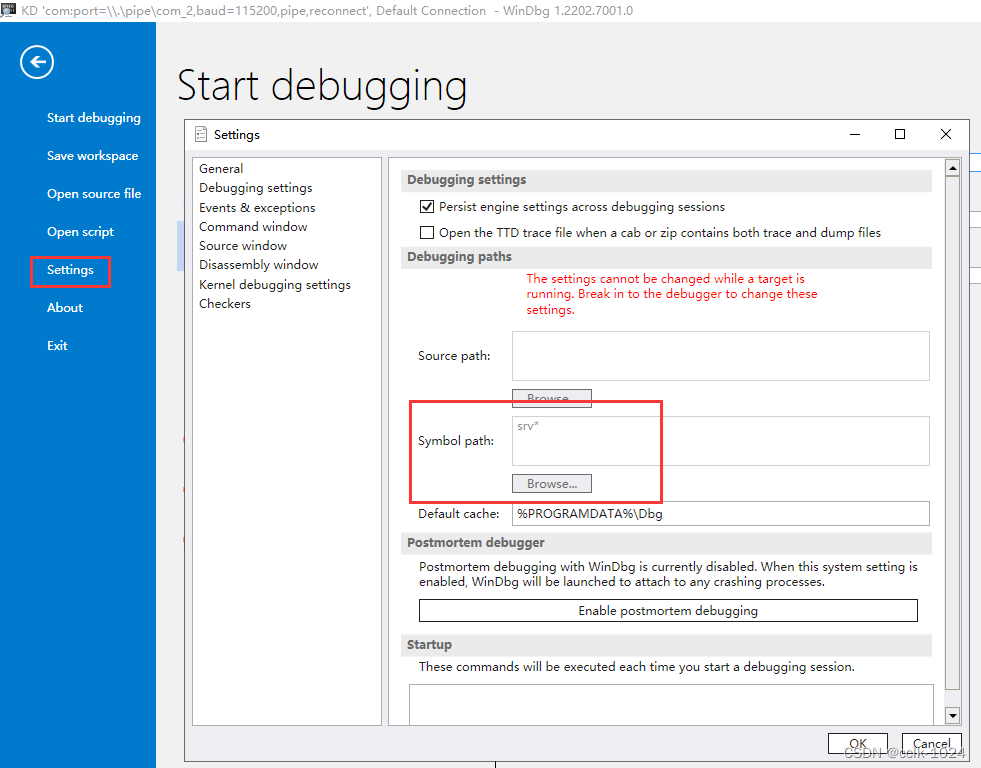The height and width of the screenshot is (768, 981).
Task: Open the About page
Action: (x=65, y=308)
